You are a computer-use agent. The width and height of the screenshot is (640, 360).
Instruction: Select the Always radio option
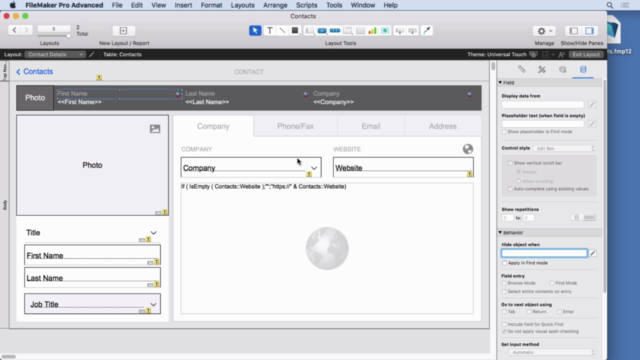[518, 172]
